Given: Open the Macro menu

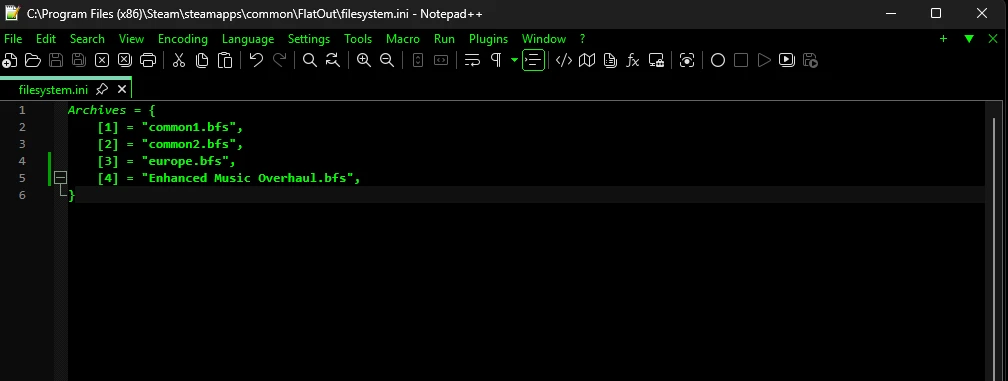Looking at the screenshot, I should (402, 39).
